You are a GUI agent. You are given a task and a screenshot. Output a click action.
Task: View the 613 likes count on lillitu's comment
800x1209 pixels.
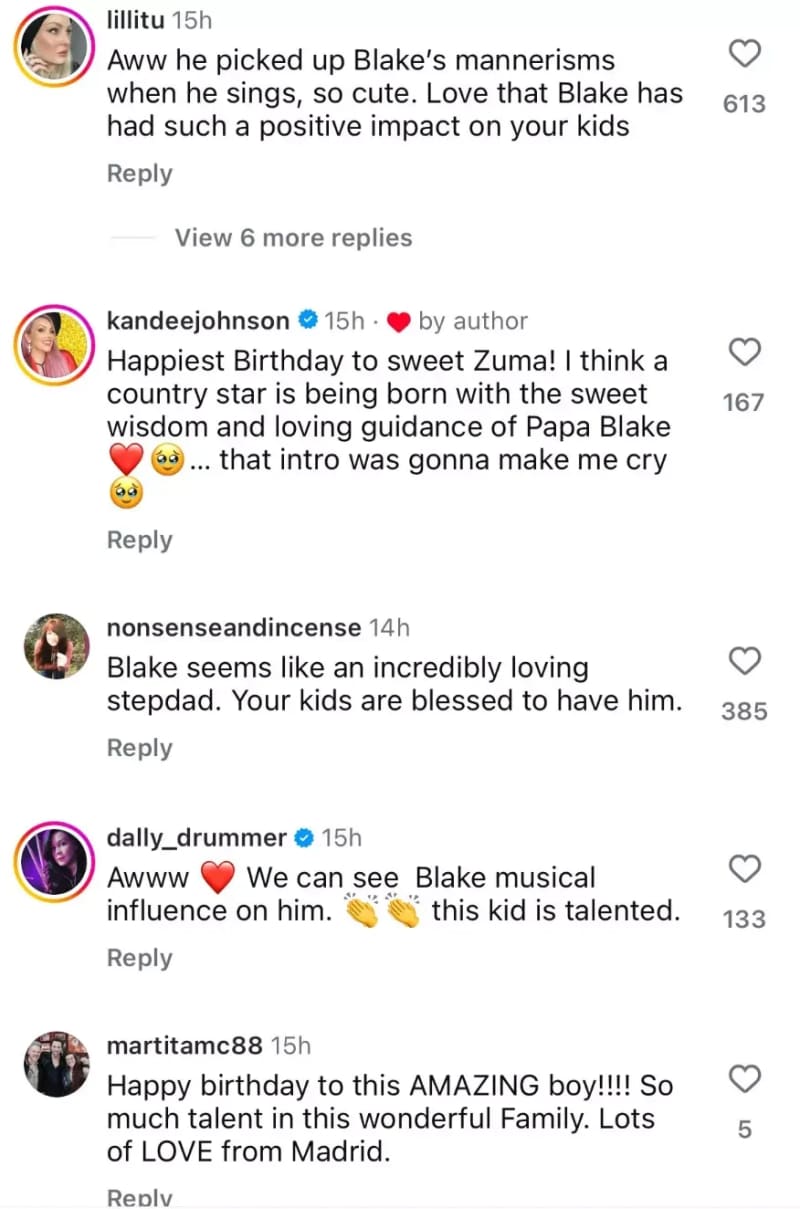click(x=744, y=104)
